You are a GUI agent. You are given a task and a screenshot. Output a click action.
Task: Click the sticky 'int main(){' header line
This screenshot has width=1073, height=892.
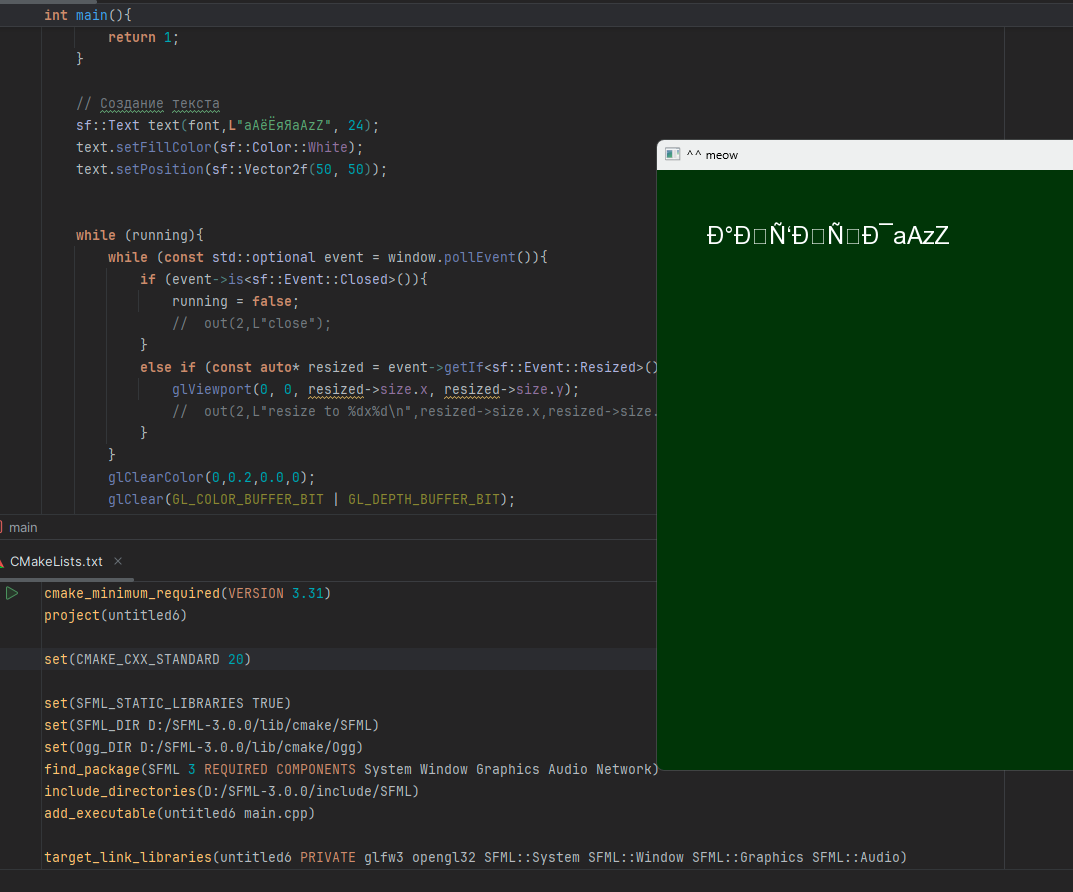click(x=88, y=15)
